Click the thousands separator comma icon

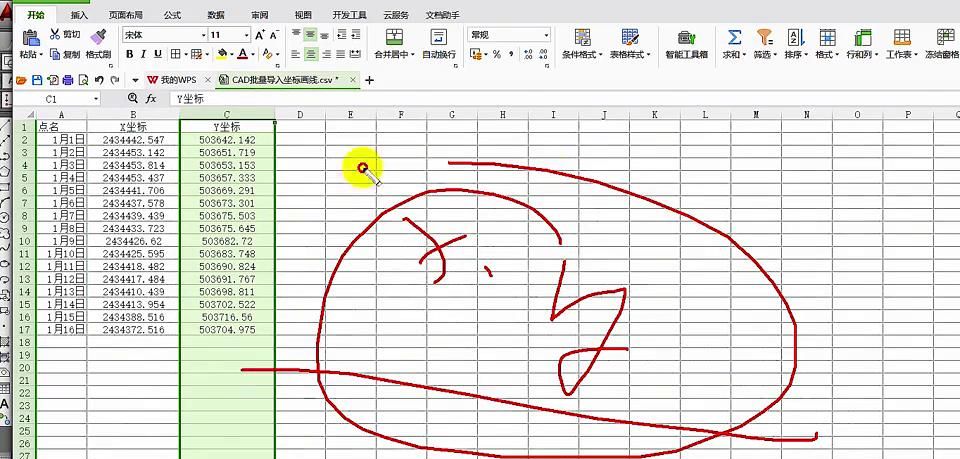tap(510, 54)
